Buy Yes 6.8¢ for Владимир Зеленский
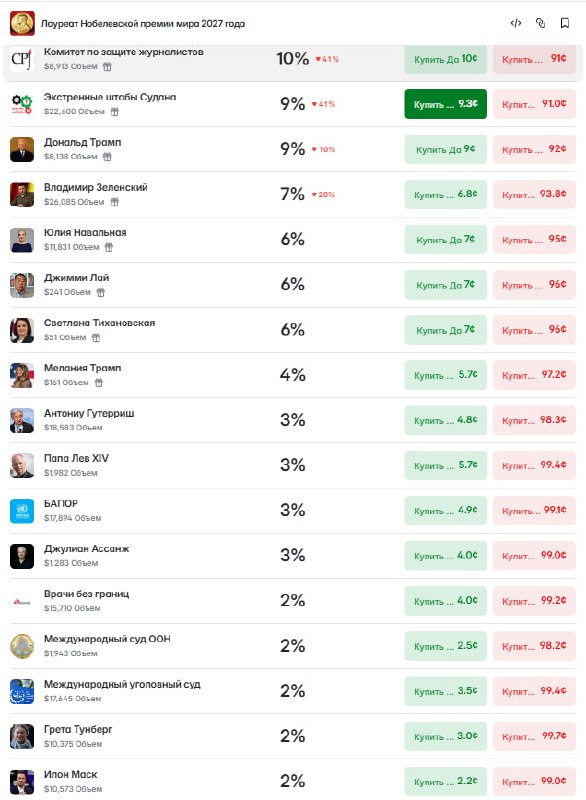 point(445,194)
